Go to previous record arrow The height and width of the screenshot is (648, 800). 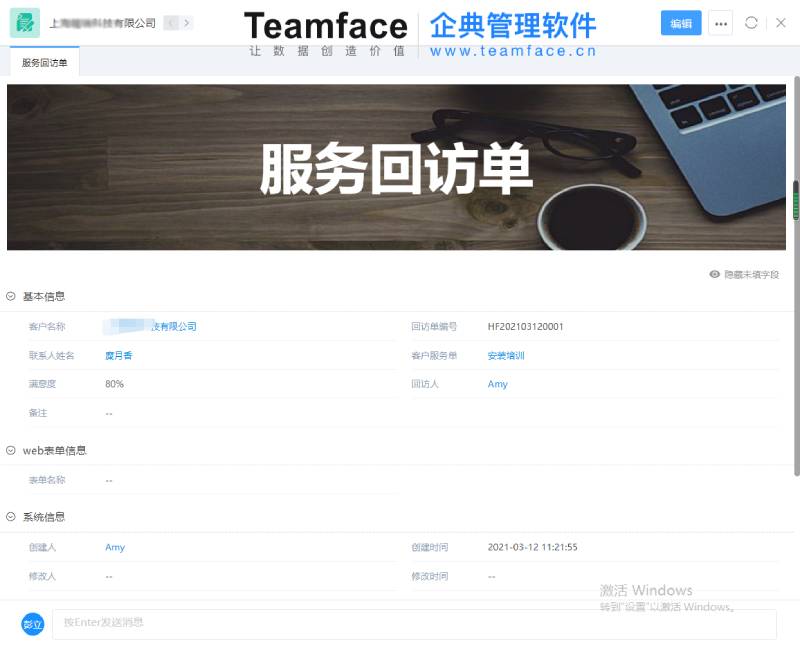click(171, 23)
